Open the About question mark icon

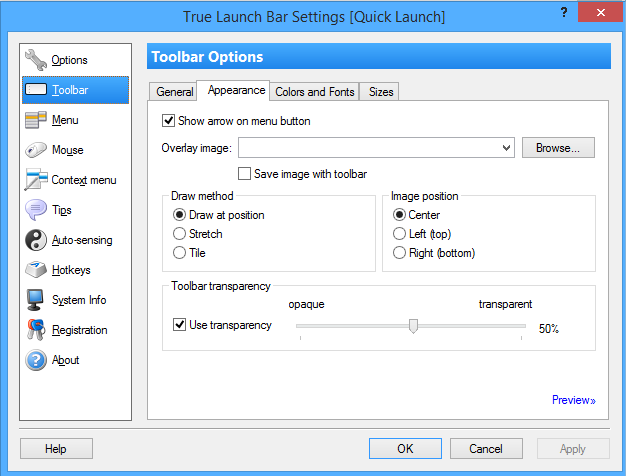coord(36,360)
